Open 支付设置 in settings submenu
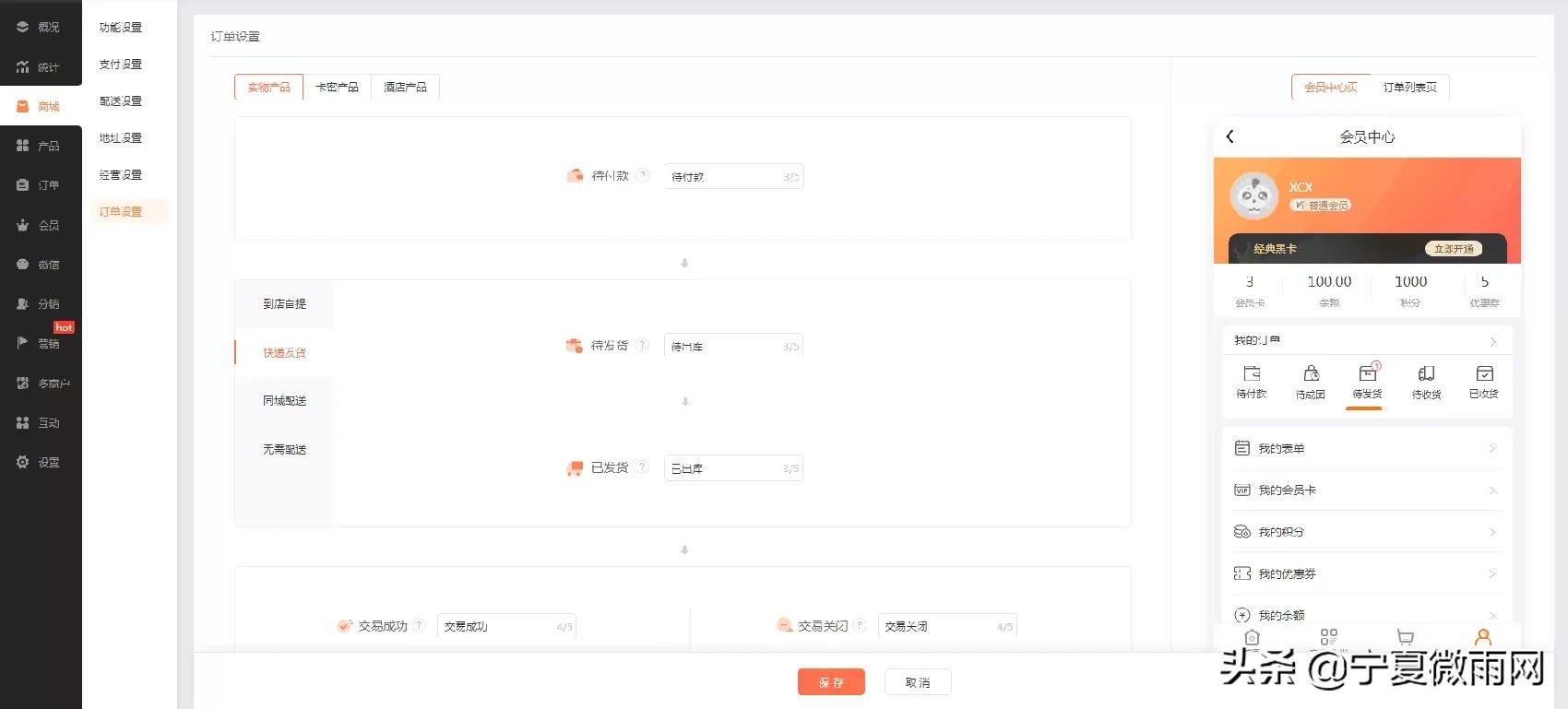This screenshot has height=709, width=1568. tap(121, 65)
